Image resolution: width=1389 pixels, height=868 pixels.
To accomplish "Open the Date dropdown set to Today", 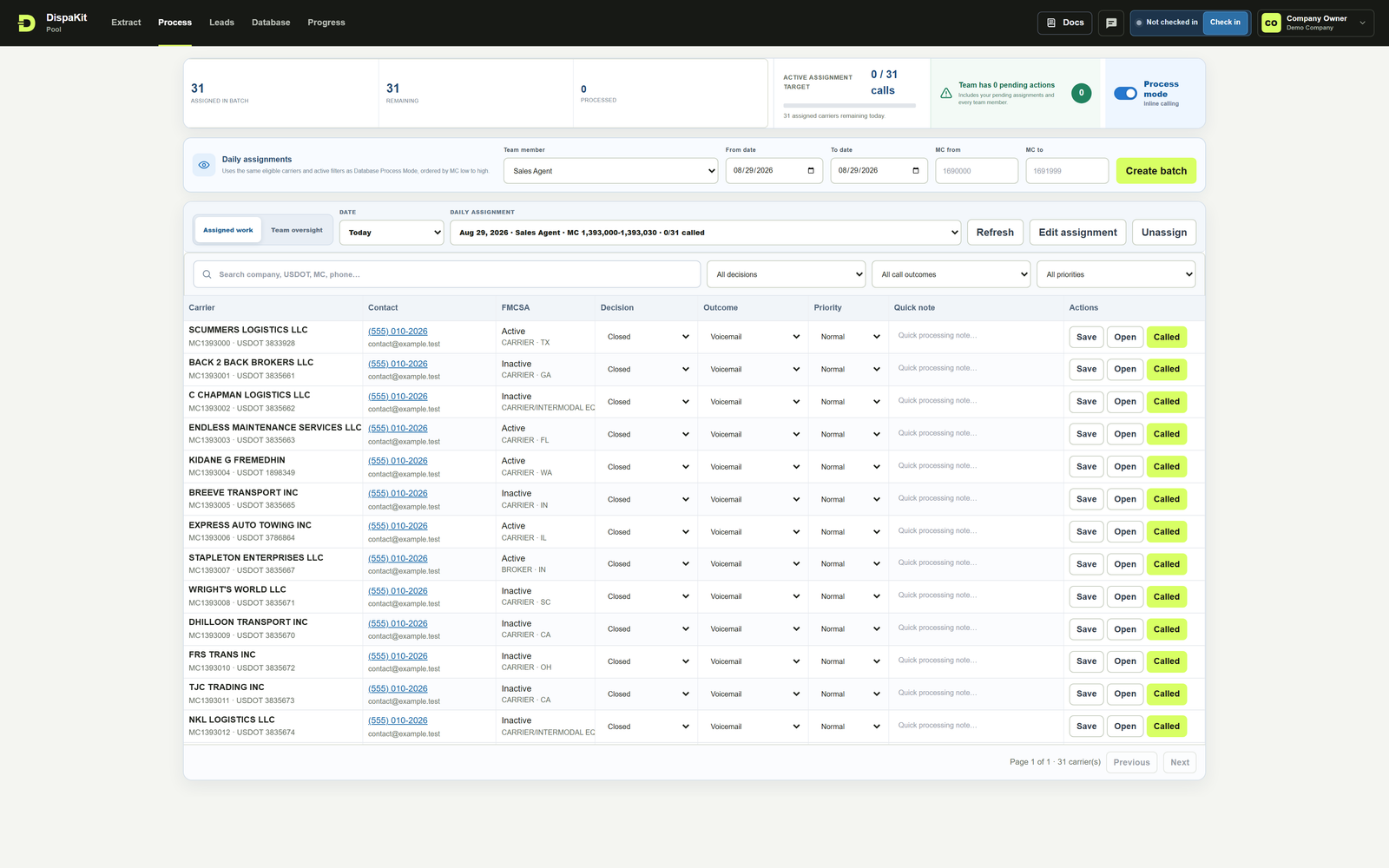I will (x=392, y=233).
